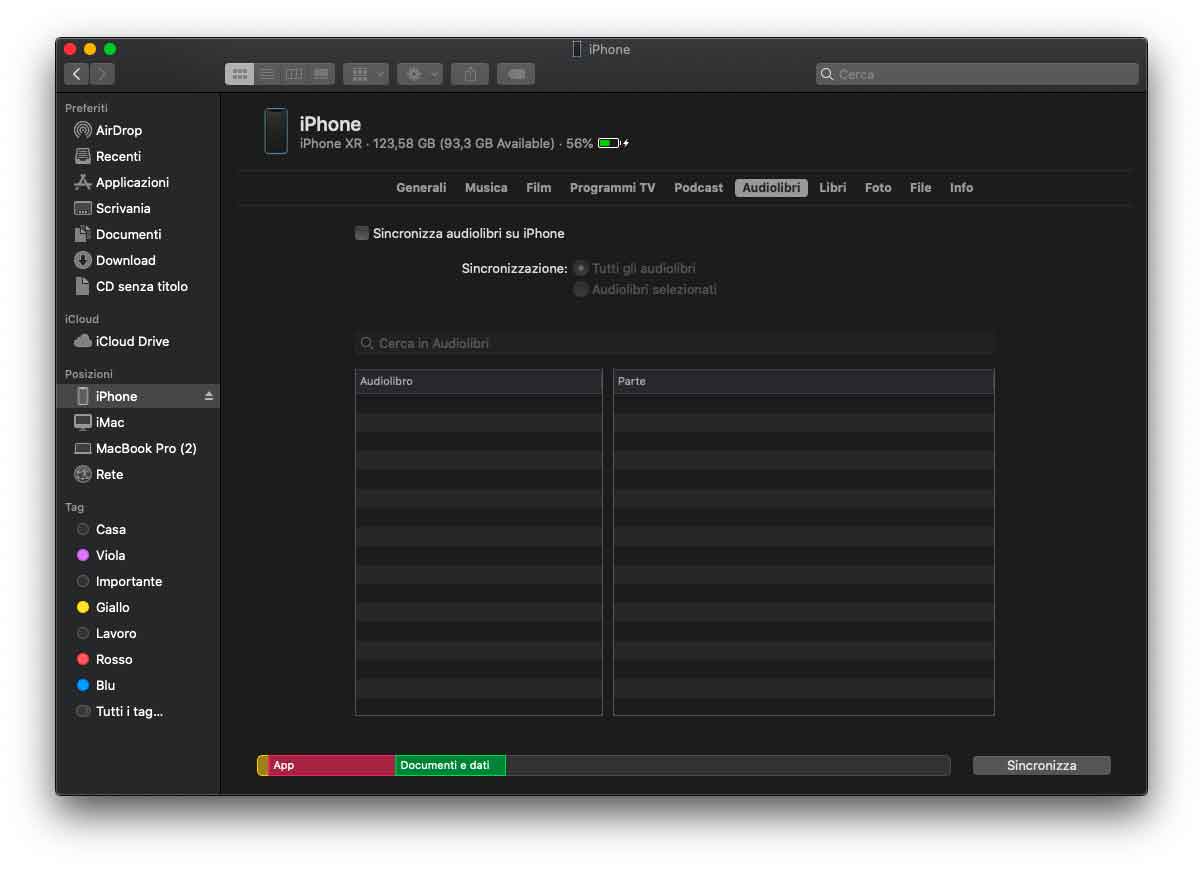
Task: Enable Sincronizza audiolibri su iPhone checkbox
Action: 362,233
